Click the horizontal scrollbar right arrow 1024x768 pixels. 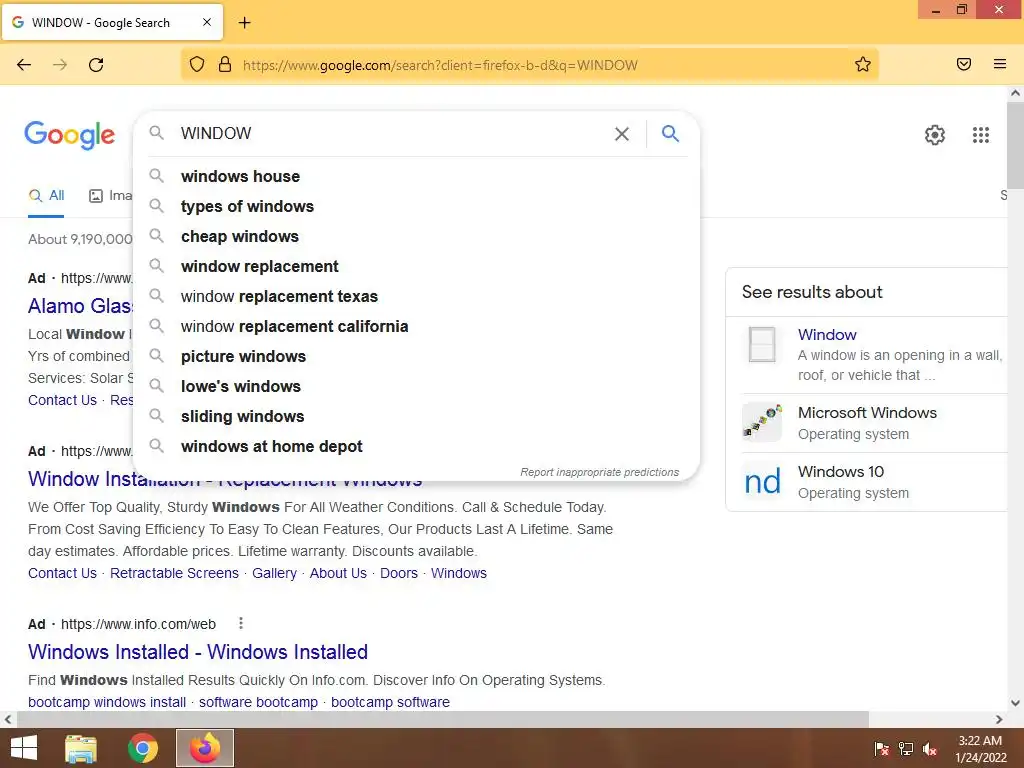click(x=999, y=720)
